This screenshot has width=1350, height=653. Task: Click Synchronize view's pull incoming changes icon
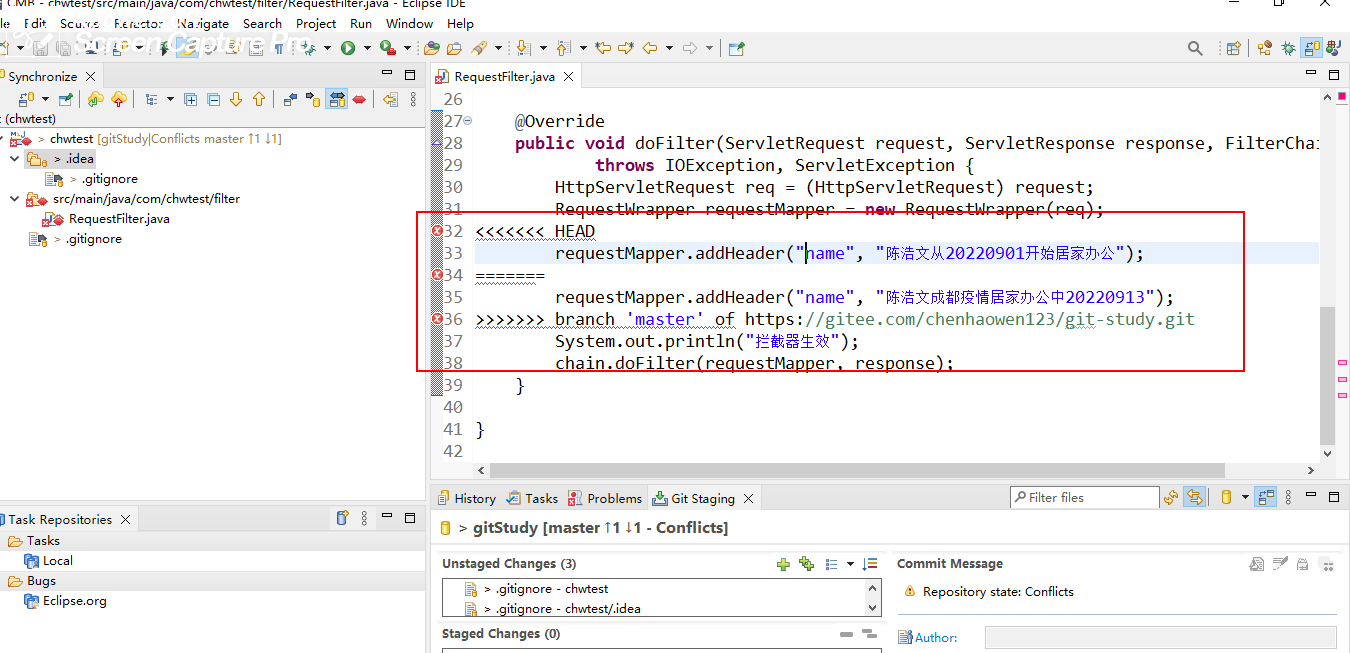point(95,99)
